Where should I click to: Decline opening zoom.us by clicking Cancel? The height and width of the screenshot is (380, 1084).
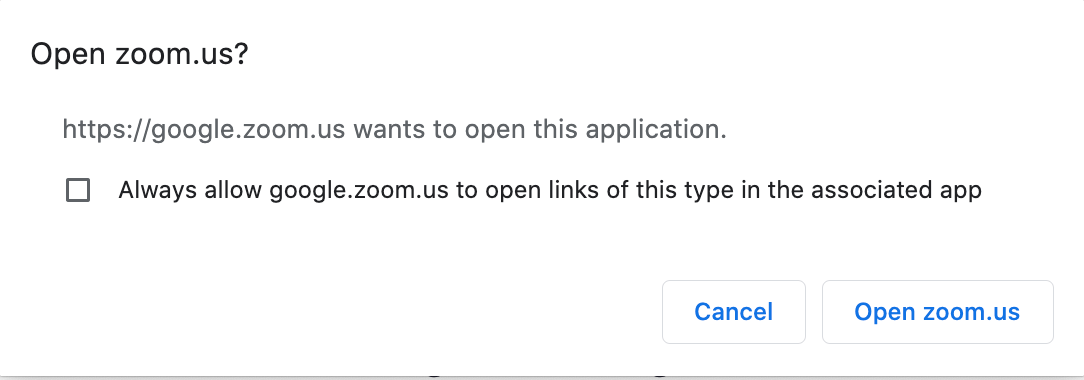(x=733, y=312)
